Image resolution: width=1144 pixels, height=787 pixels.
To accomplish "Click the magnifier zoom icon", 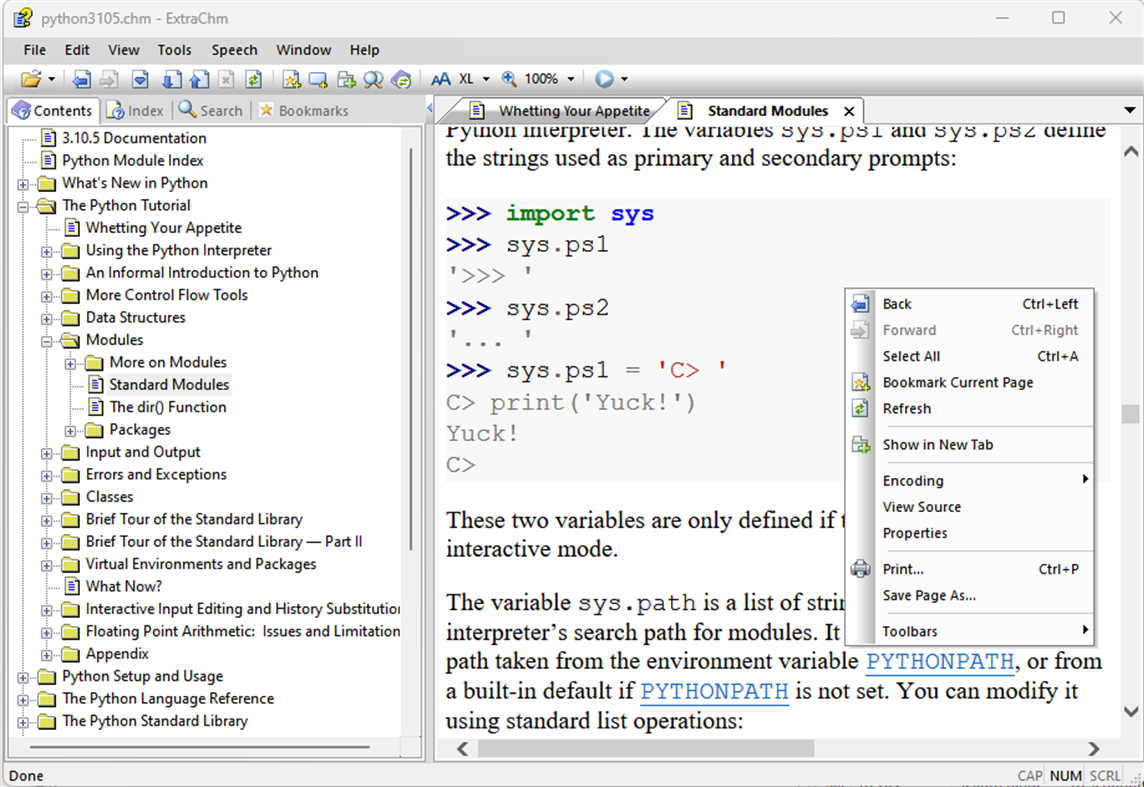I will coord(509,79).
